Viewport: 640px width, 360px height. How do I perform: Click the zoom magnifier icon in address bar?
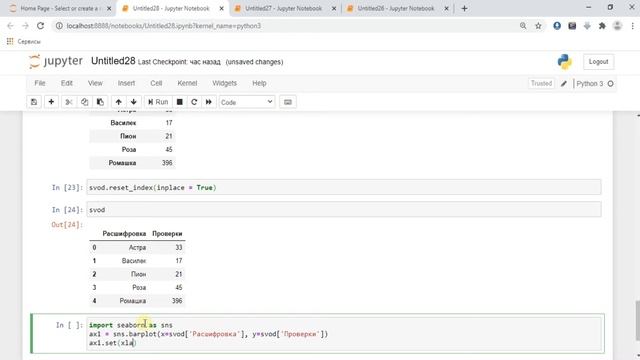click(523, 26)
